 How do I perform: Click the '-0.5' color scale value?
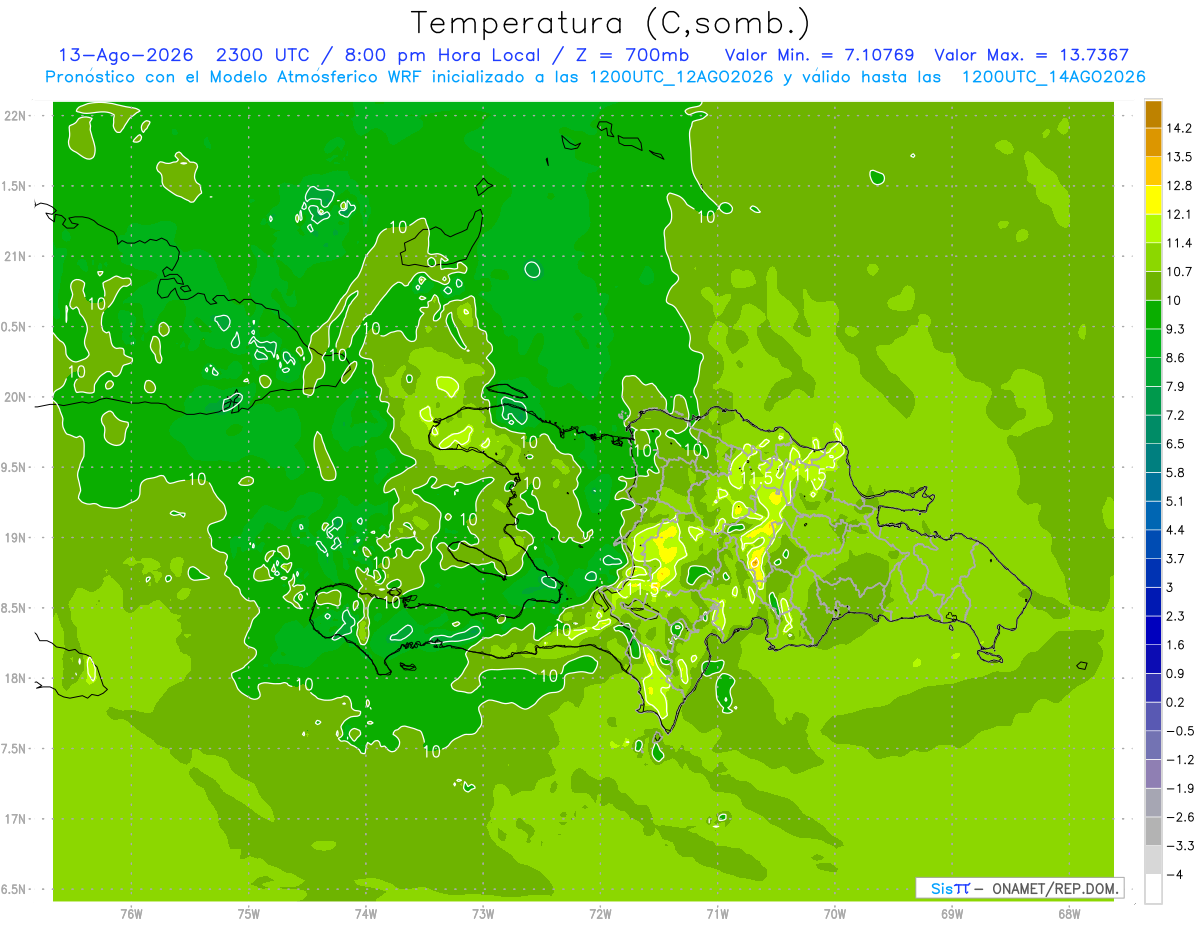pyautogui.click(x=1179, y=731)
